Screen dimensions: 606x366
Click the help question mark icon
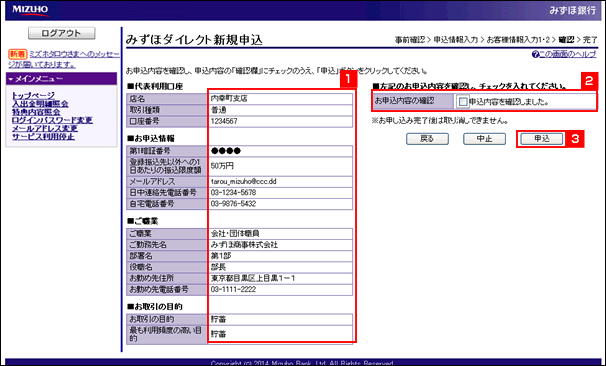[x=535, y=54]
